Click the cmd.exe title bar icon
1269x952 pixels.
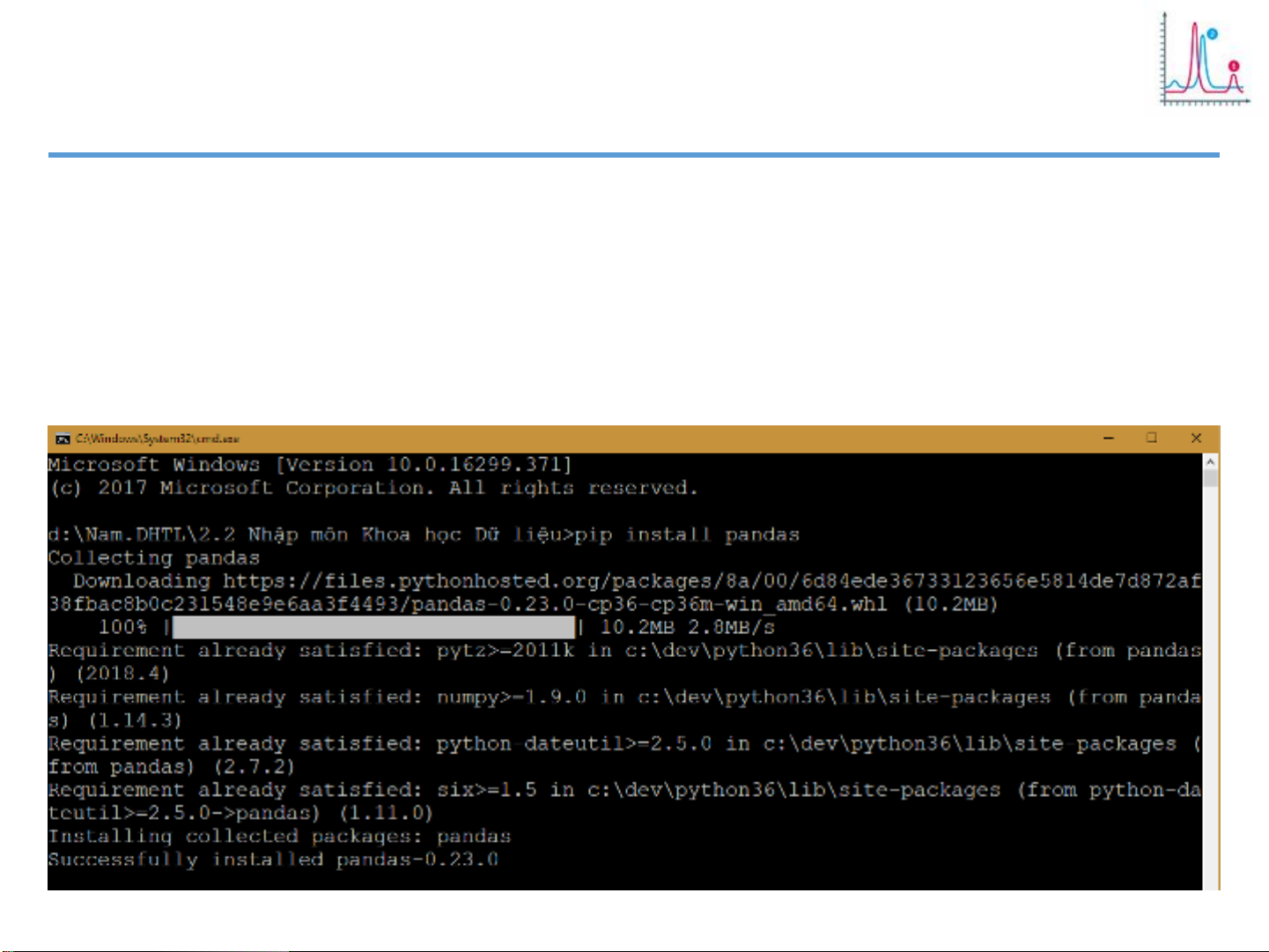click(63, 439)
